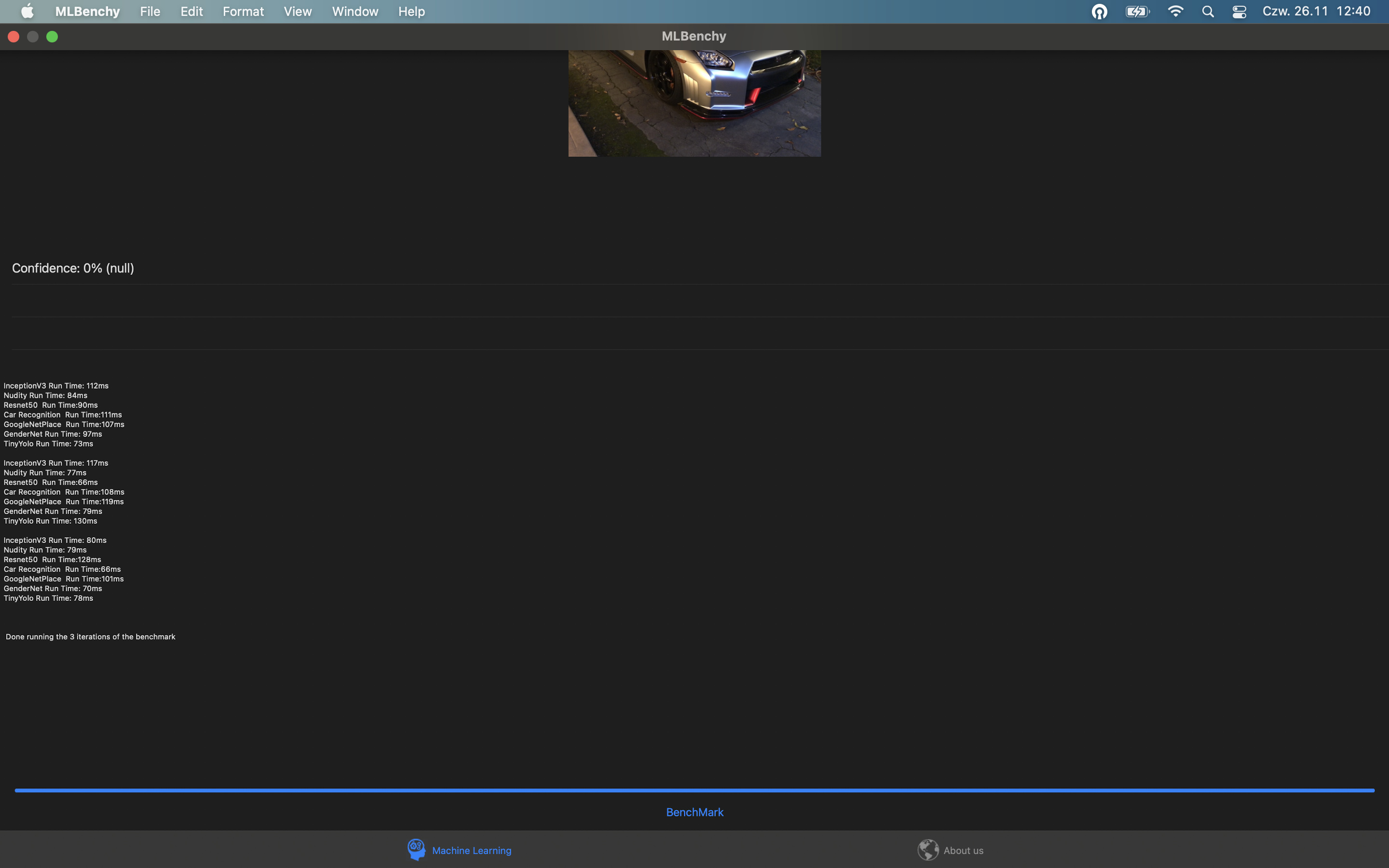This screenshot has height=868, width=1389.
Task: Click 'Nudity Run Time: 79ms' line
Action: [x=45, y=550]
